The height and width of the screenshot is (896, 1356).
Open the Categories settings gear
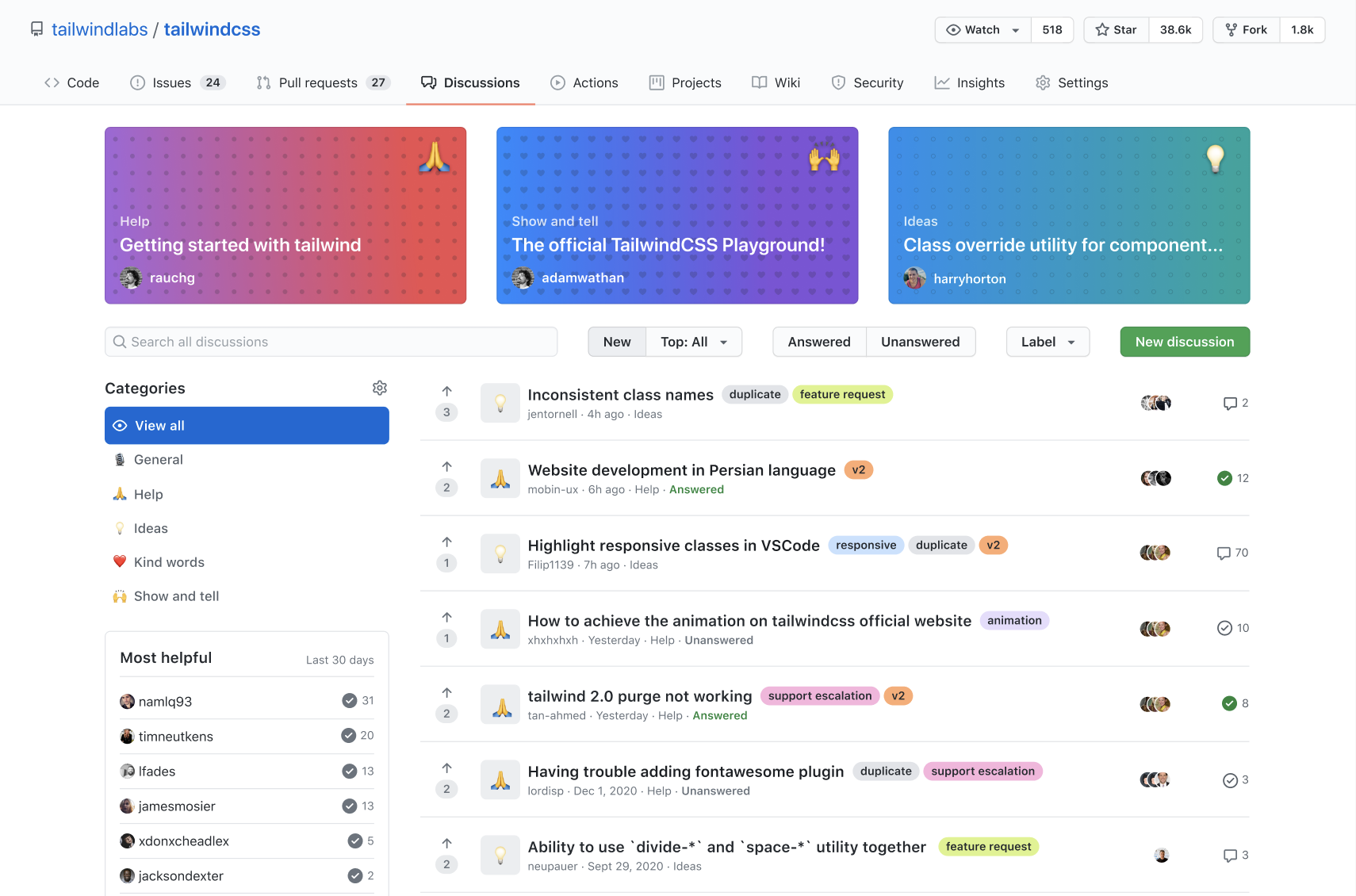[380, 388]
